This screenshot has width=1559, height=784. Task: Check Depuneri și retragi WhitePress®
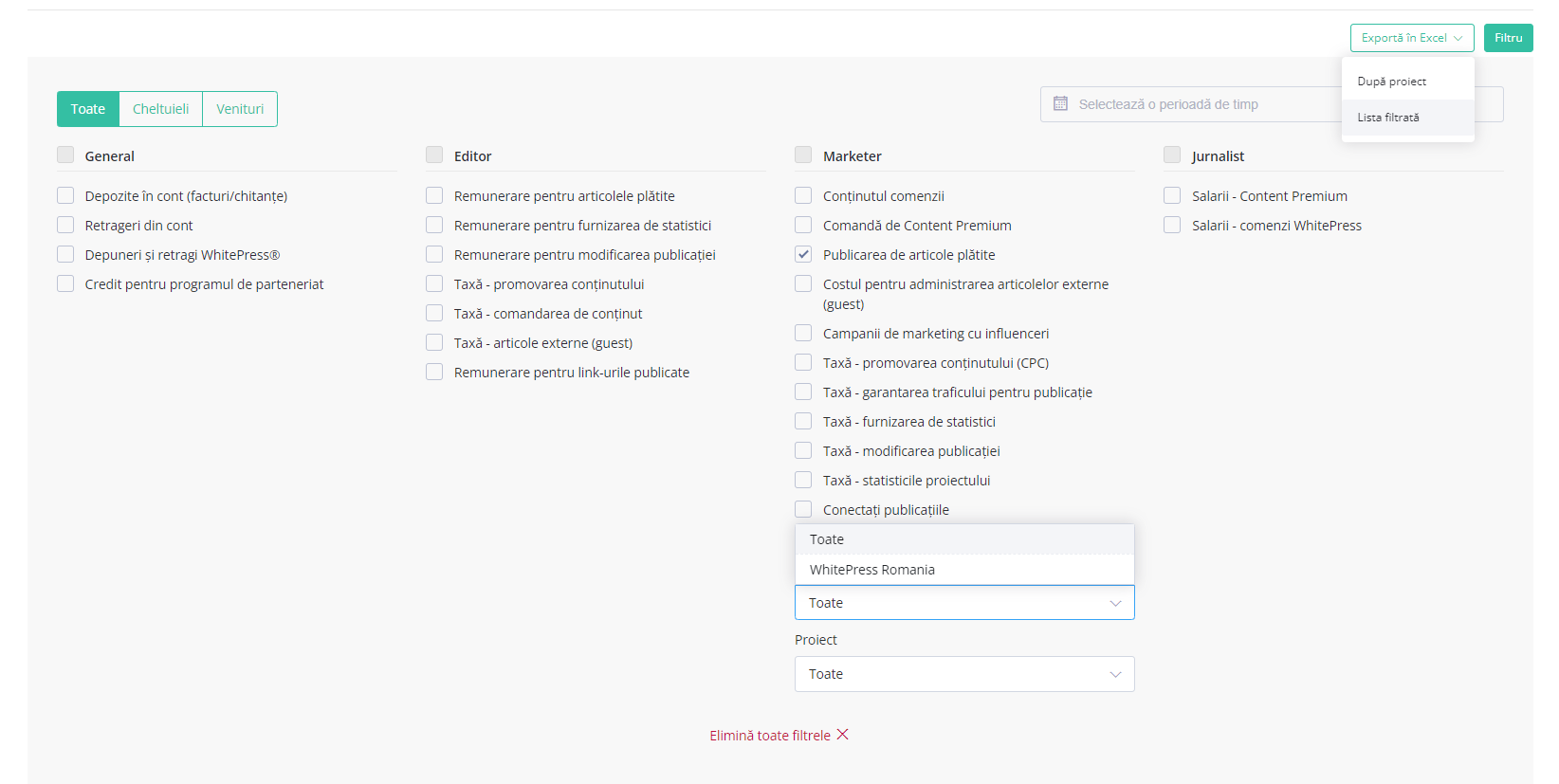pyautogui.click(x=65, y=254)
